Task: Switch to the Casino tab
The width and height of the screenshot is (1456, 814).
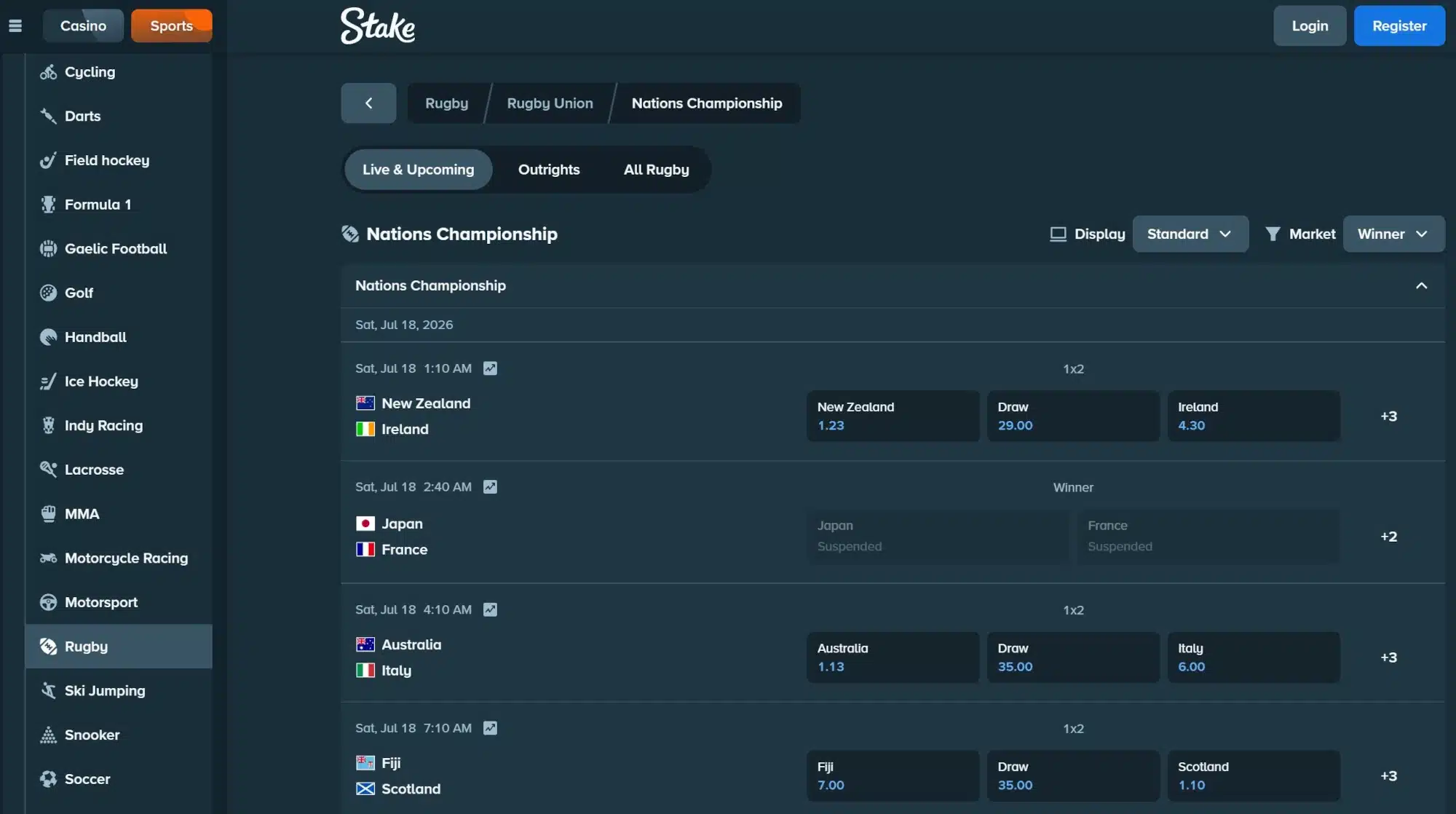Action: click(83, 25)
